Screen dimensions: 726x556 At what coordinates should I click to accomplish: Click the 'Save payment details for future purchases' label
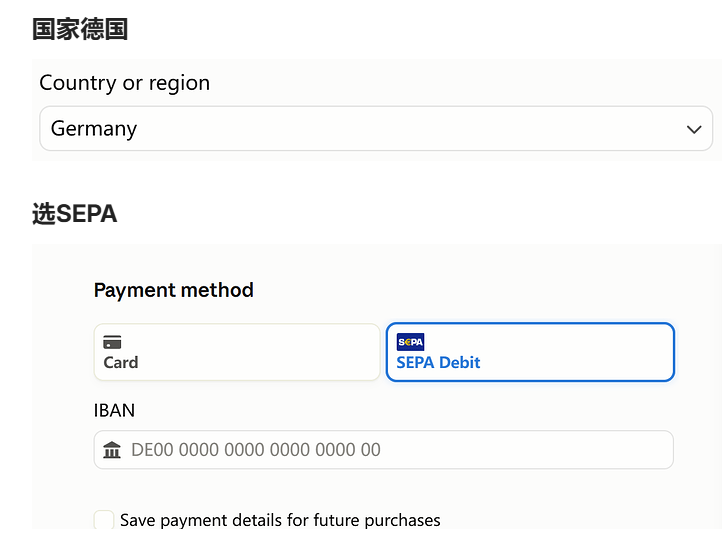280,520
